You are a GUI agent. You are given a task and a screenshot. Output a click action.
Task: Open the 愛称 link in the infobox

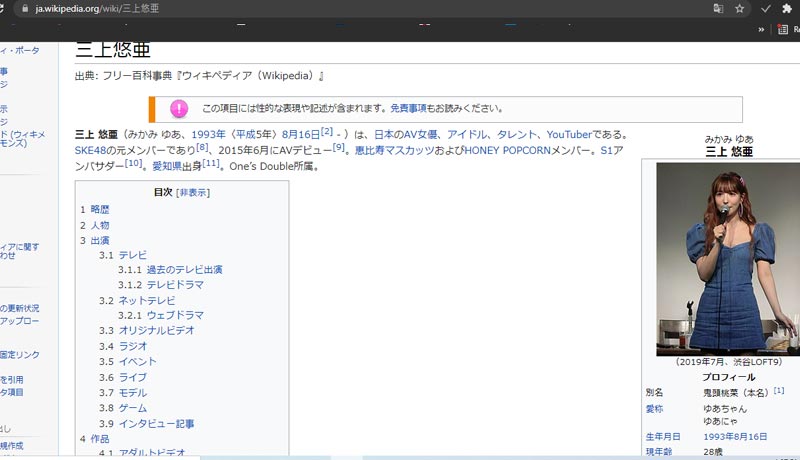654,409
